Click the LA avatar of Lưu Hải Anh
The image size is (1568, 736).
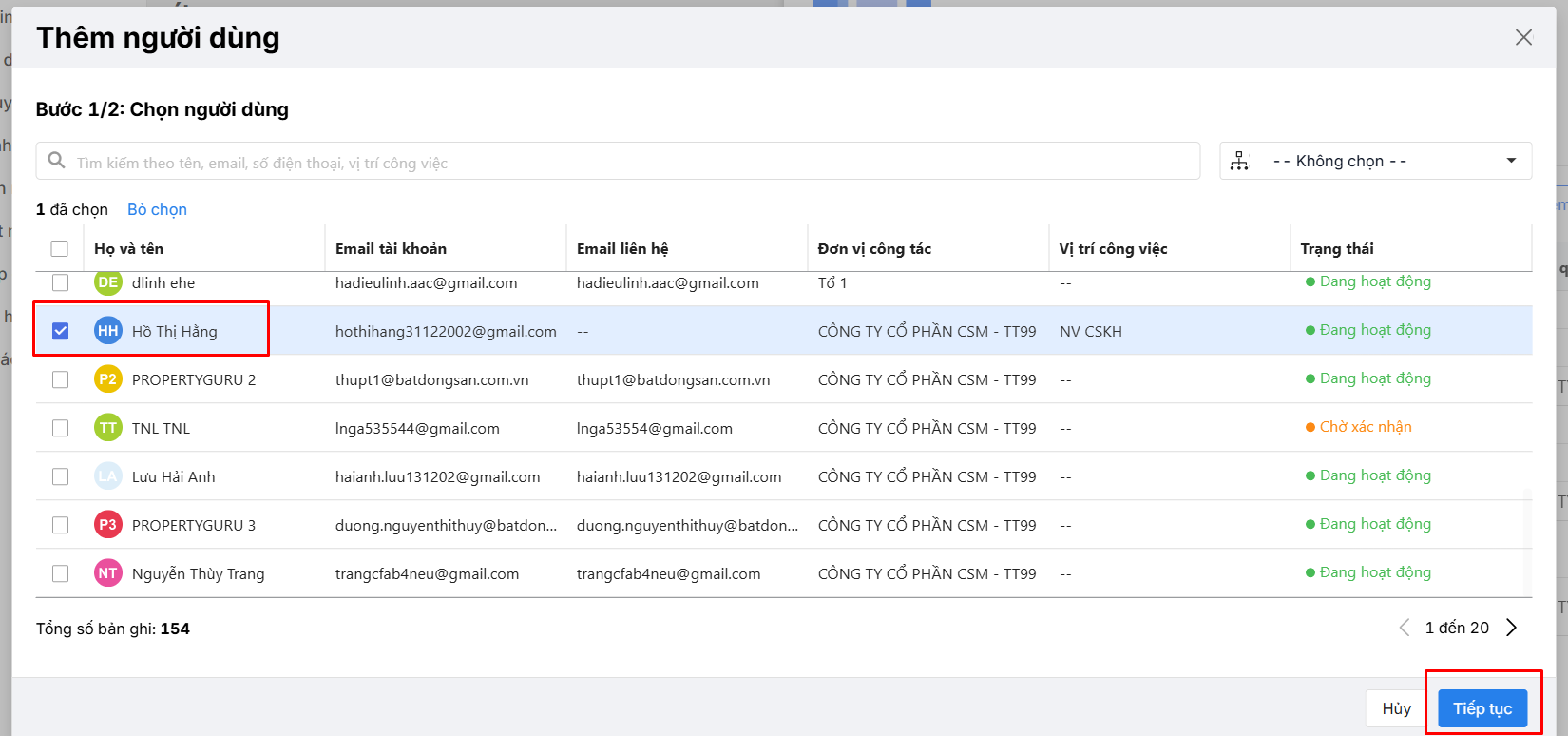point(108,476)
